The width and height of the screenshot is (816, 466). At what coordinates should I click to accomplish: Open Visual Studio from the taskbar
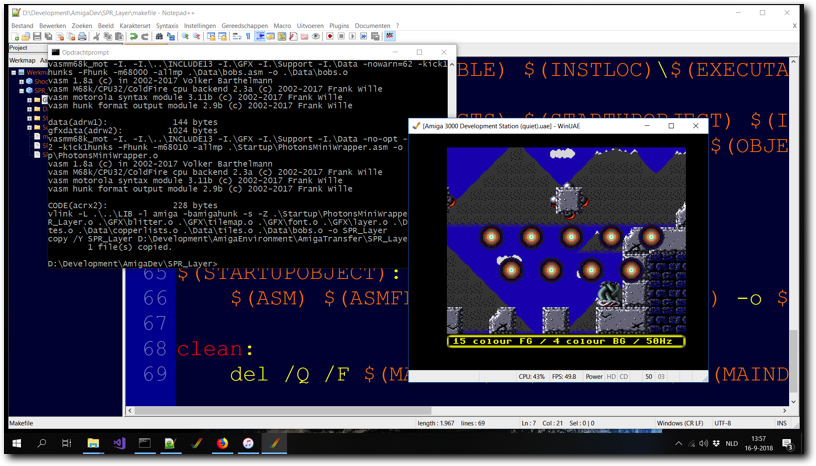[119, 444]
